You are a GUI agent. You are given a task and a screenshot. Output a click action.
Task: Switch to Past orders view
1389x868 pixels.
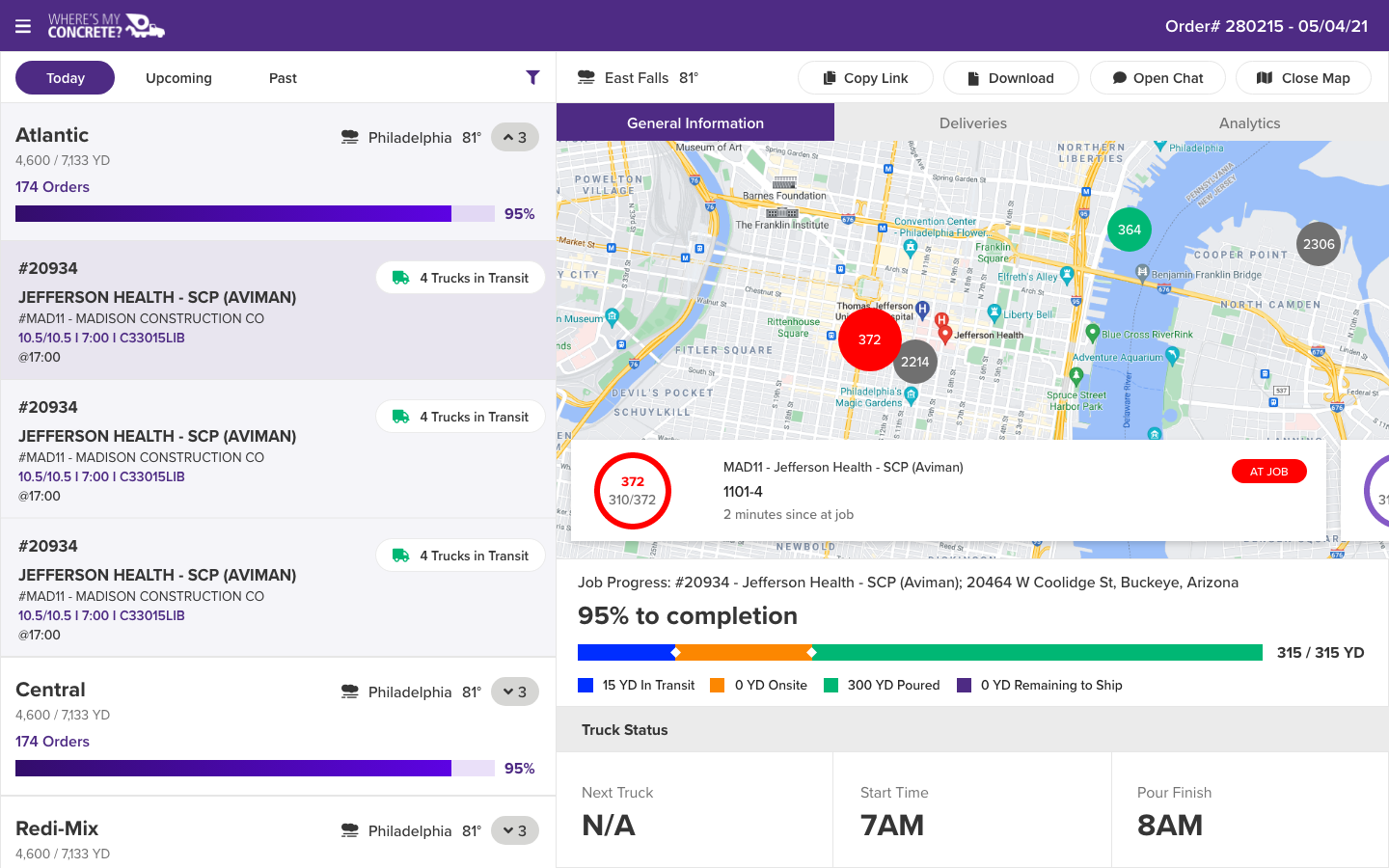[x=283, y=78]
